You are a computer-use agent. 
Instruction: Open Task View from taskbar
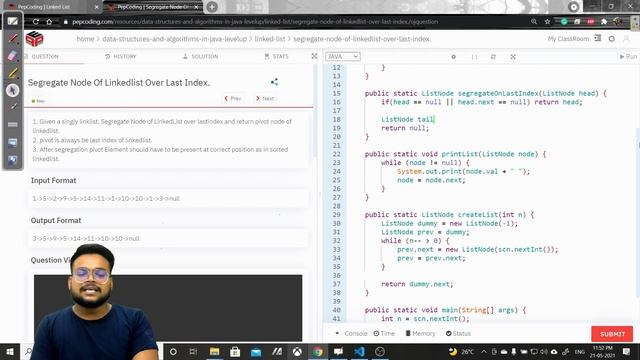point(193,351)
